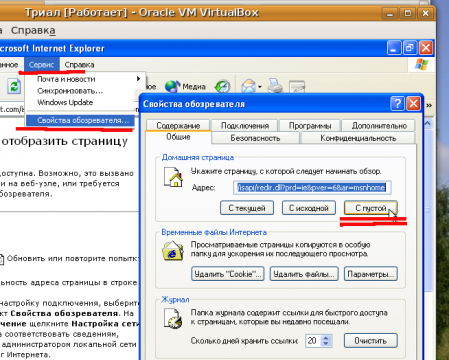The image size is (449, 360).
Task: Decrease days to keep links with down arrow
Action: (326, 344)
